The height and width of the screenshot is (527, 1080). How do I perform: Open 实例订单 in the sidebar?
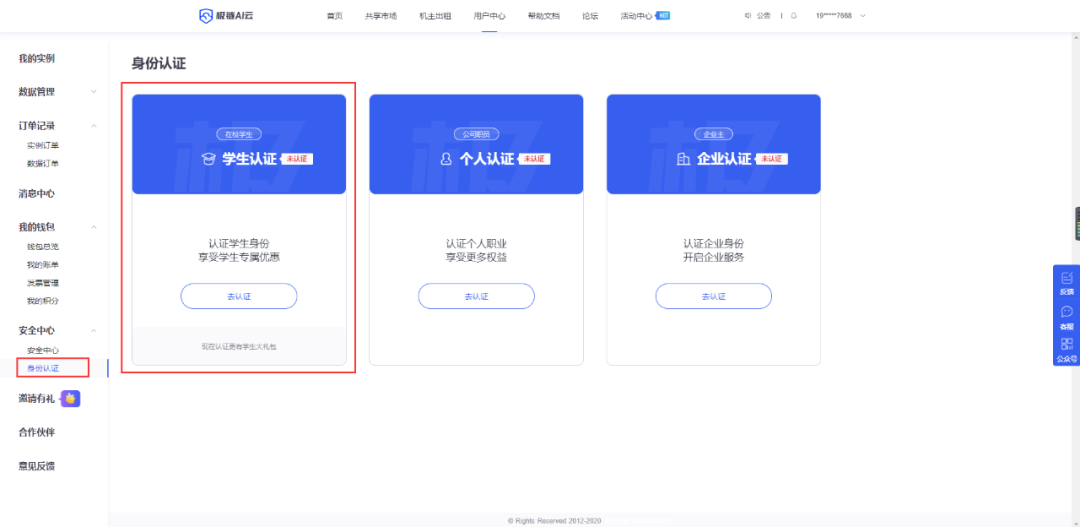[x=43, y=145]
